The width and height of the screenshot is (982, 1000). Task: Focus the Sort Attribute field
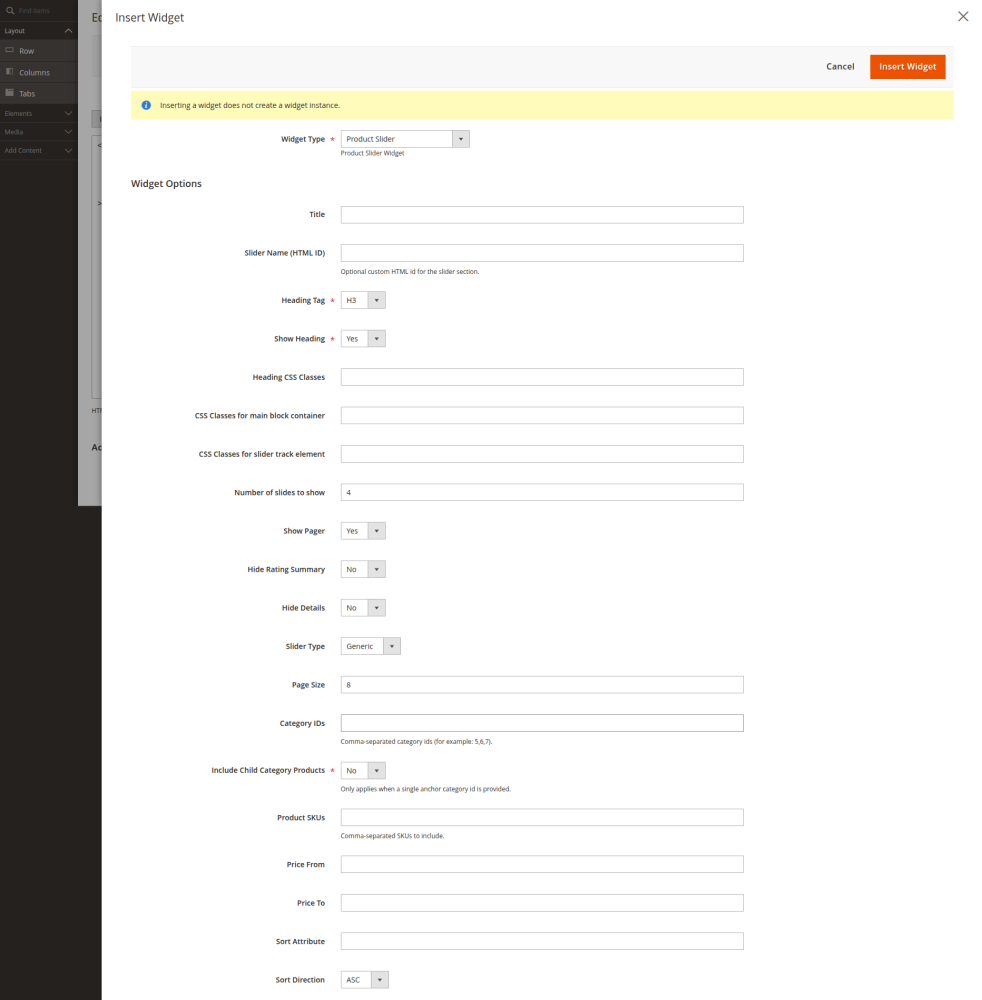(542, 941)
